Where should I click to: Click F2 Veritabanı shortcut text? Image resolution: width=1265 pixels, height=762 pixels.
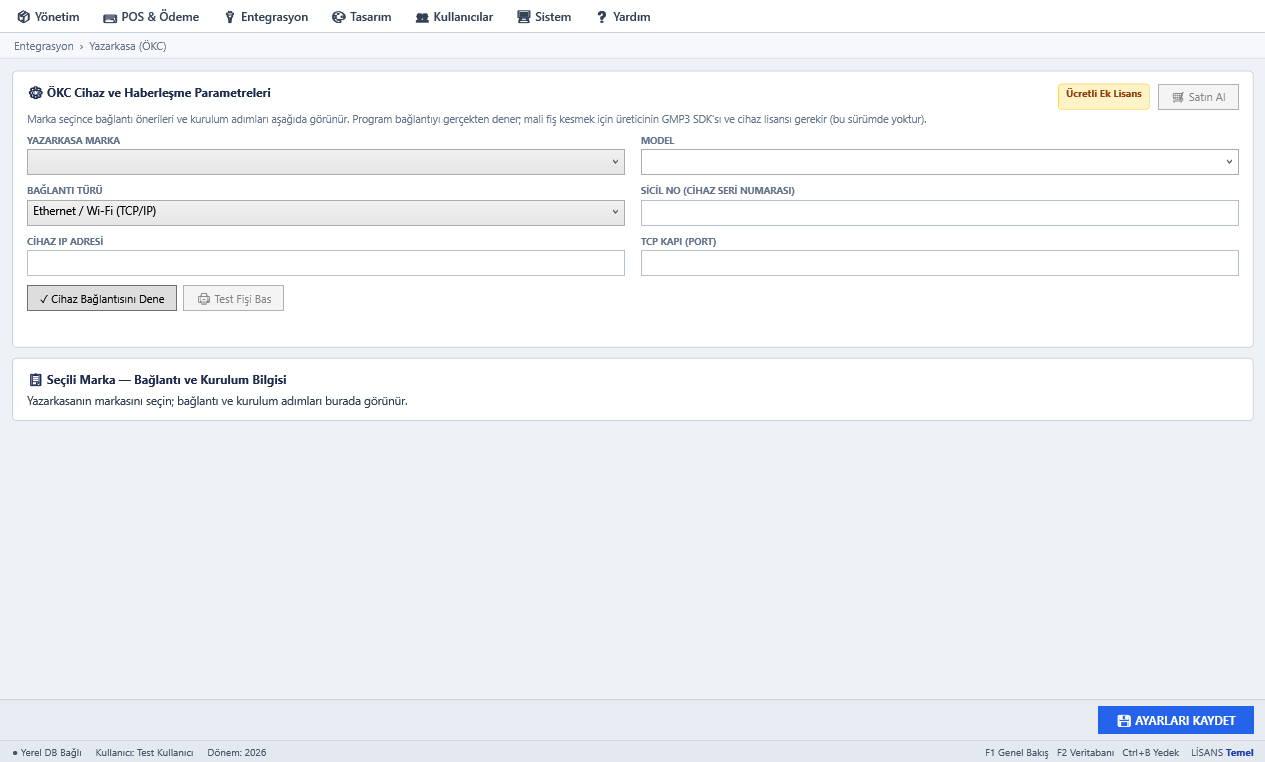point(1085,752)
